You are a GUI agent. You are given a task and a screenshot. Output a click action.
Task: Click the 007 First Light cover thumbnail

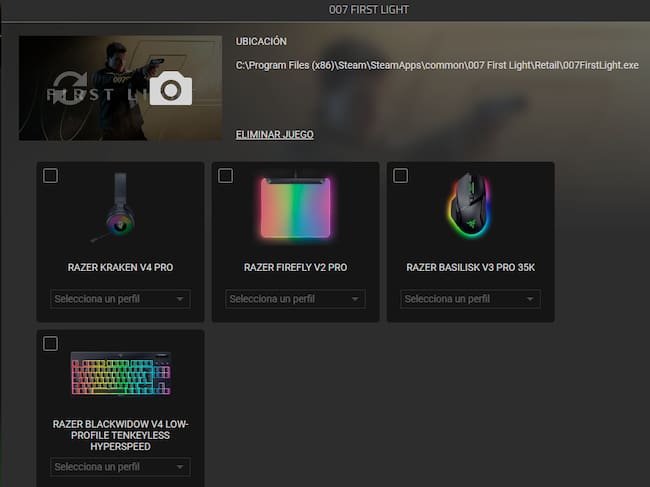pos(120,88)
